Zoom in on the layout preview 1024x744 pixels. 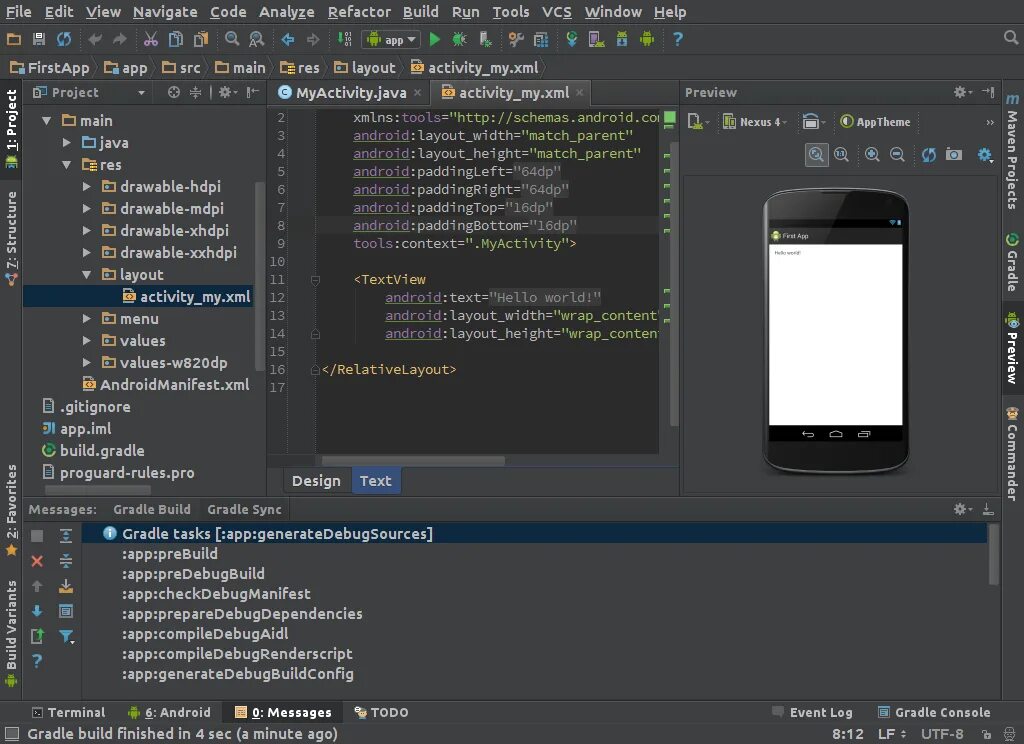pos(872,155)
